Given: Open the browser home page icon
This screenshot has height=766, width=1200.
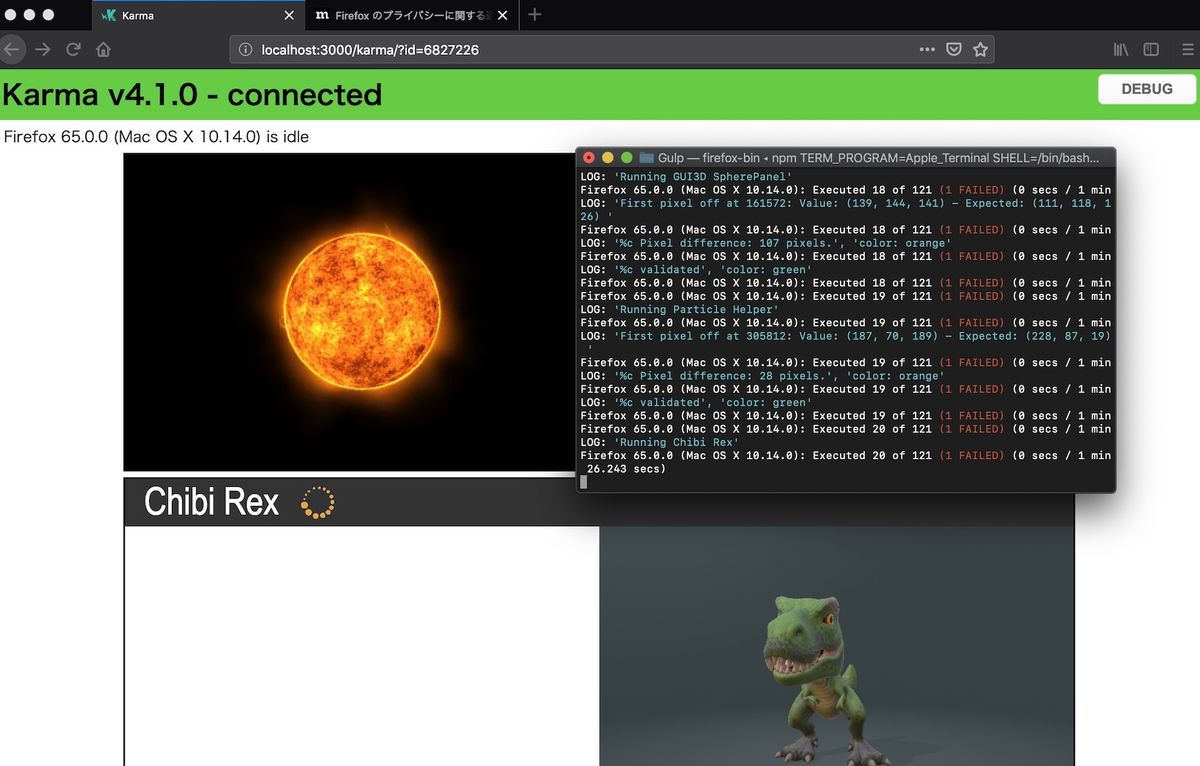Looking at the screenshot, I should (x=103, y=49).
